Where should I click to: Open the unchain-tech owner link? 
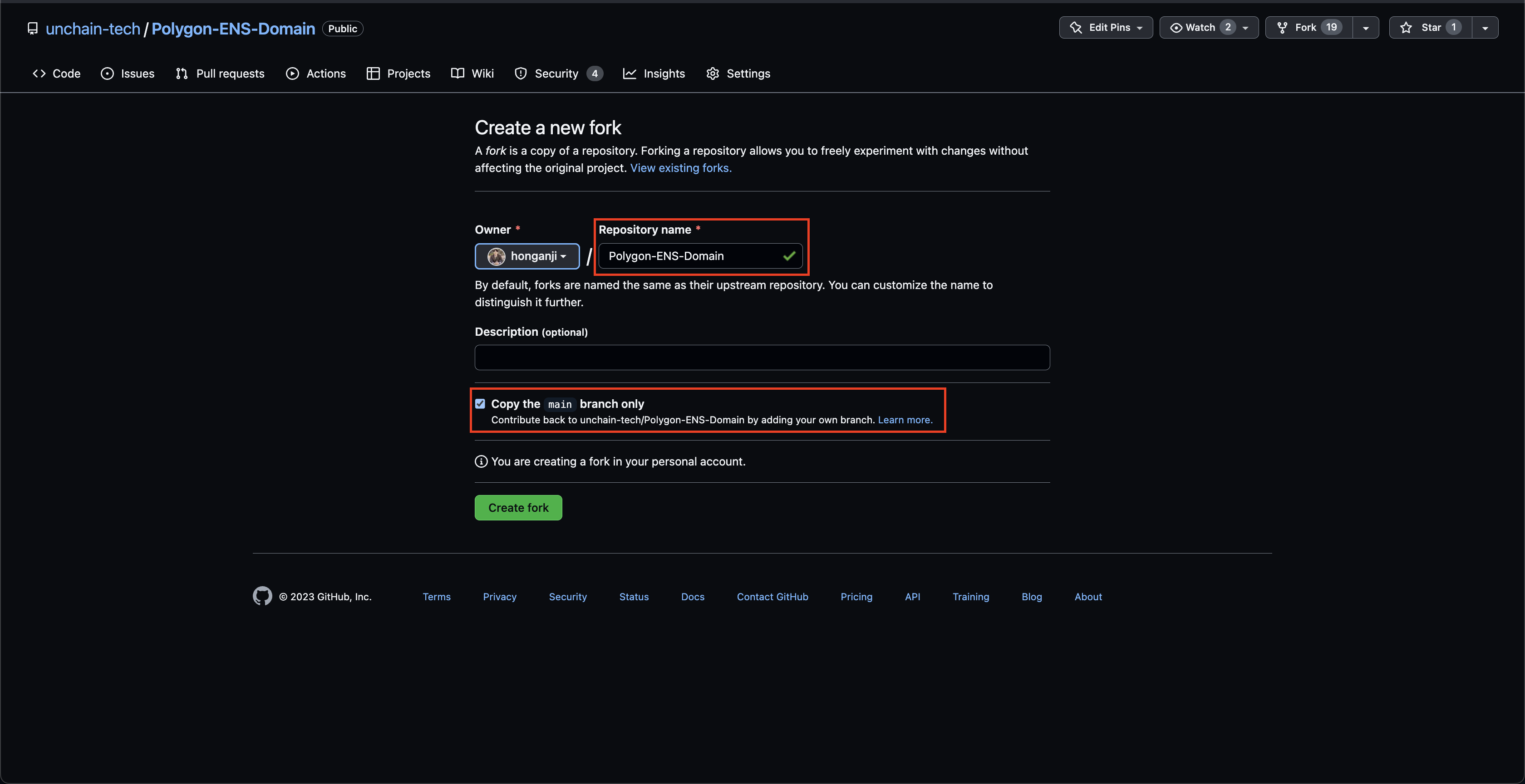click(x=93, y=29)
